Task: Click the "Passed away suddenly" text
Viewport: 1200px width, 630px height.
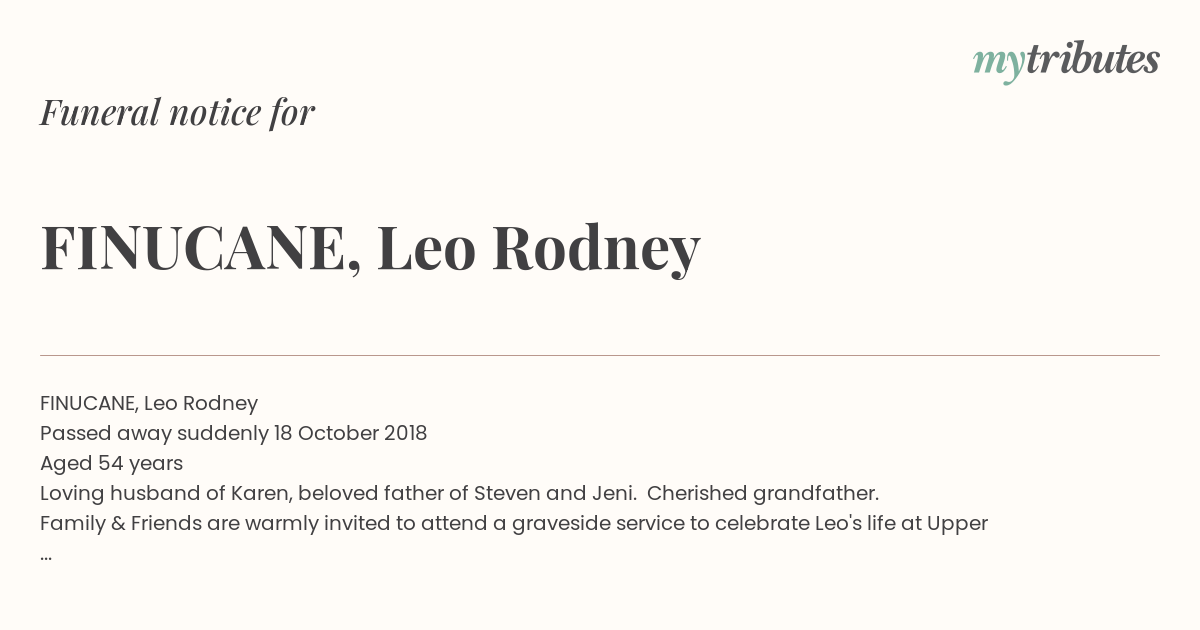Action: 152,433
